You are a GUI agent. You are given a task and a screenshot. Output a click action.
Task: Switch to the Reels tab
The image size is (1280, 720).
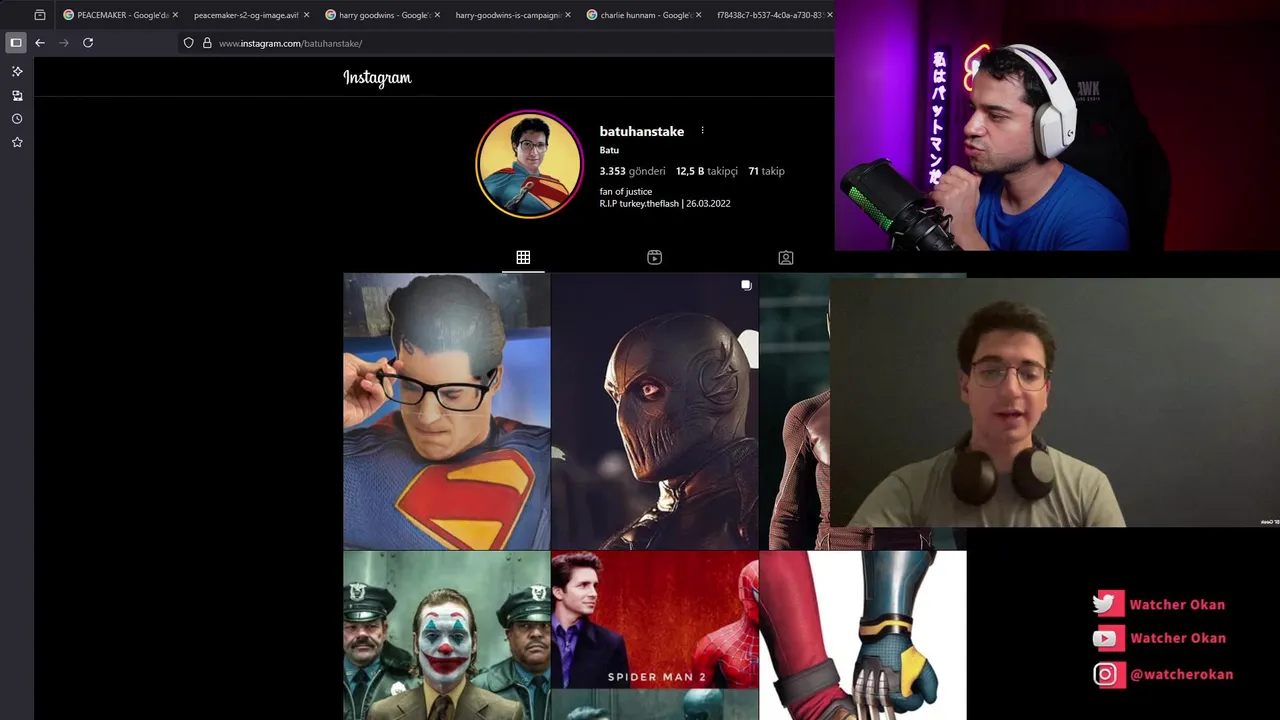pyautogui.click(x=654, y=258)
